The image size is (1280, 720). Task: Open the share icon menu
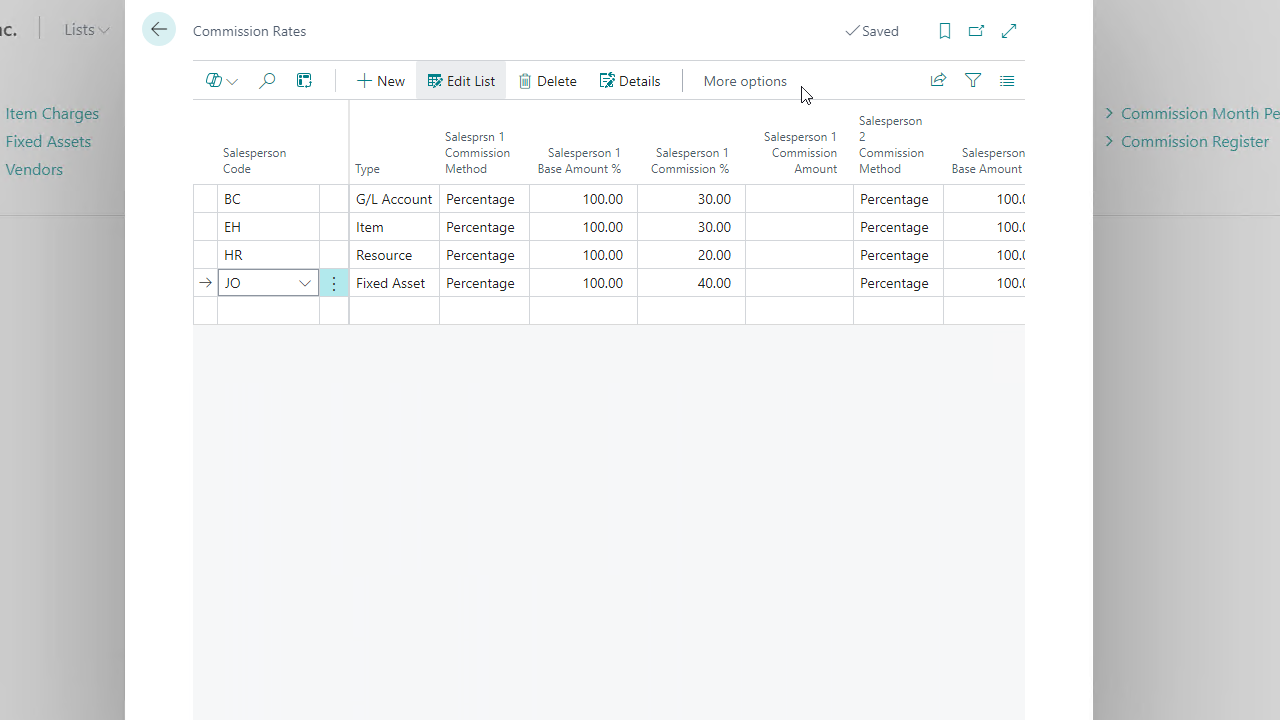tap(938, 81)
